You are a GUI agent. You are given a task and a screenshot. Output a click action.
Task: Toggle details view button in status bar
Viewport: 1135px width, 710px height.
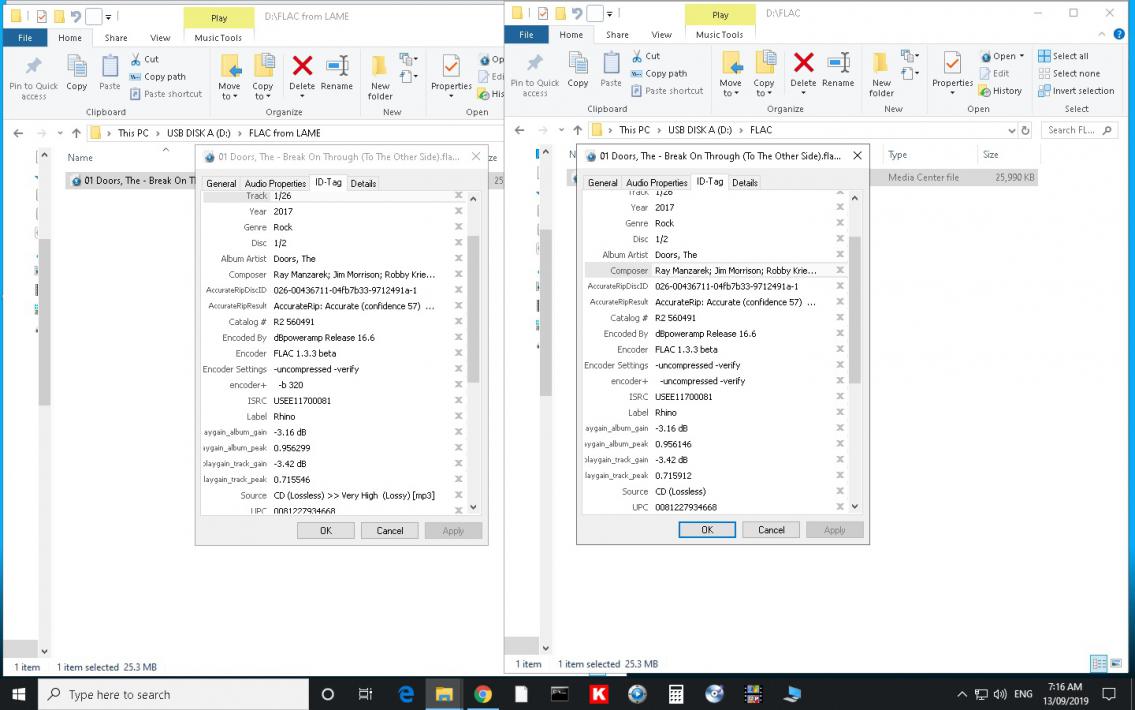[1099, 663]
